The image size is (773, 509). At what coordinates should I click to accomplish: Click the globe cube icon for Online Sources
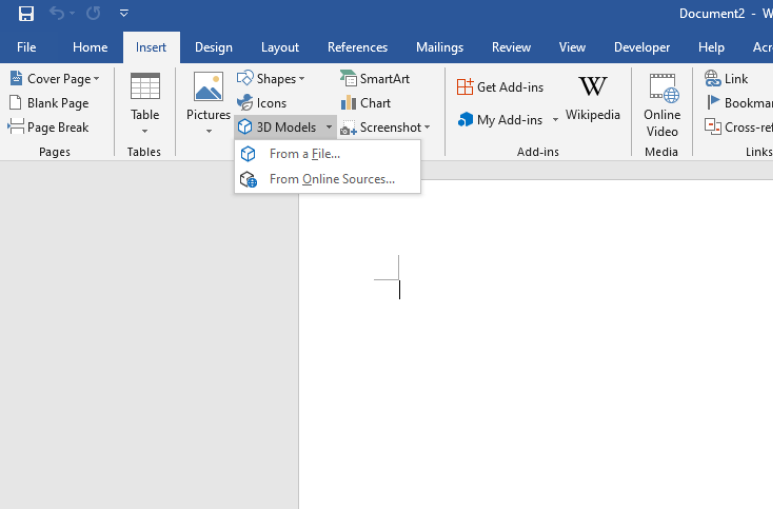pyautogui.click(x=248, y=179)
